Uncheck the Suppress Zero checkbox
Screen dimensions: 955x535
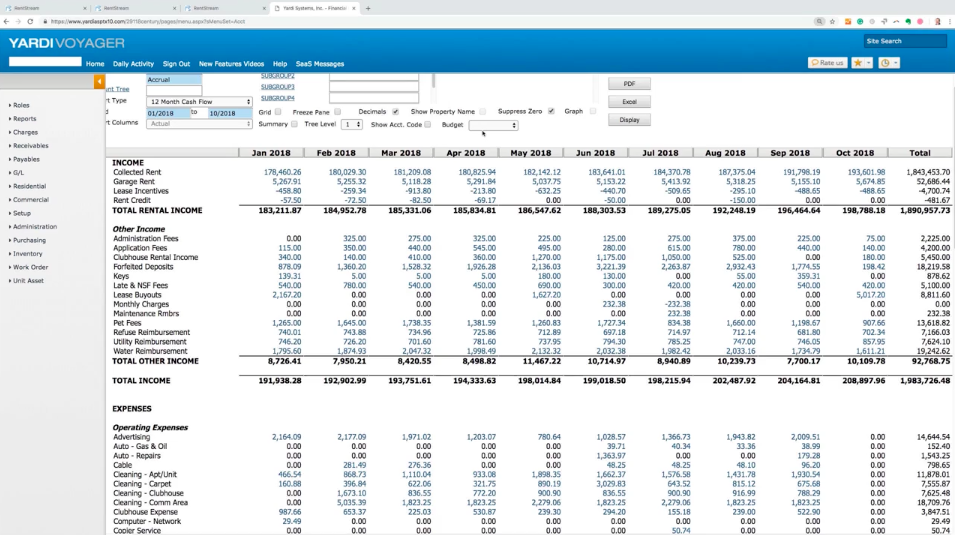tap(551, 111)
